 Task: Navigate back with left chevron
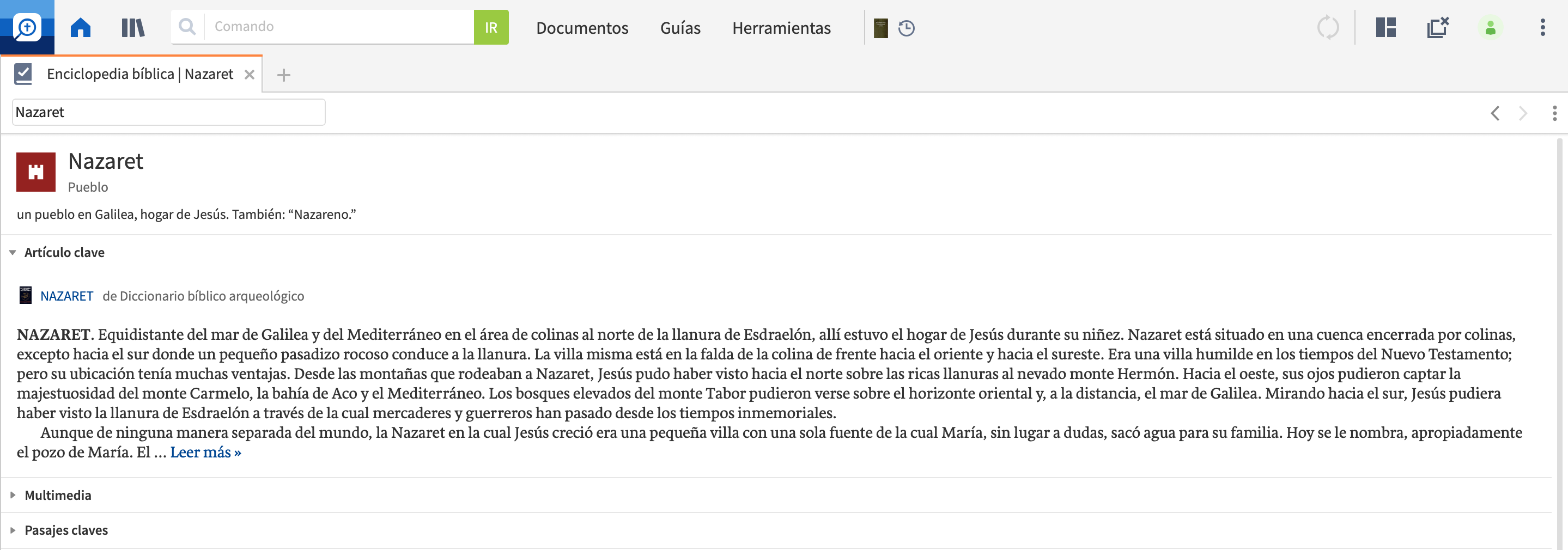(1495, 113)
